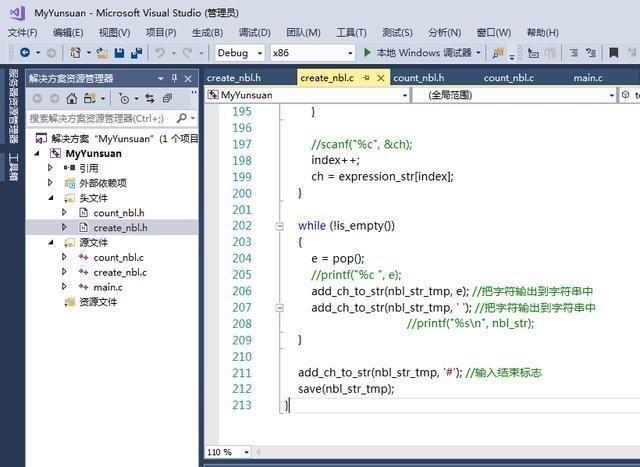Start debugging with the green play icon

coord(367,53)
